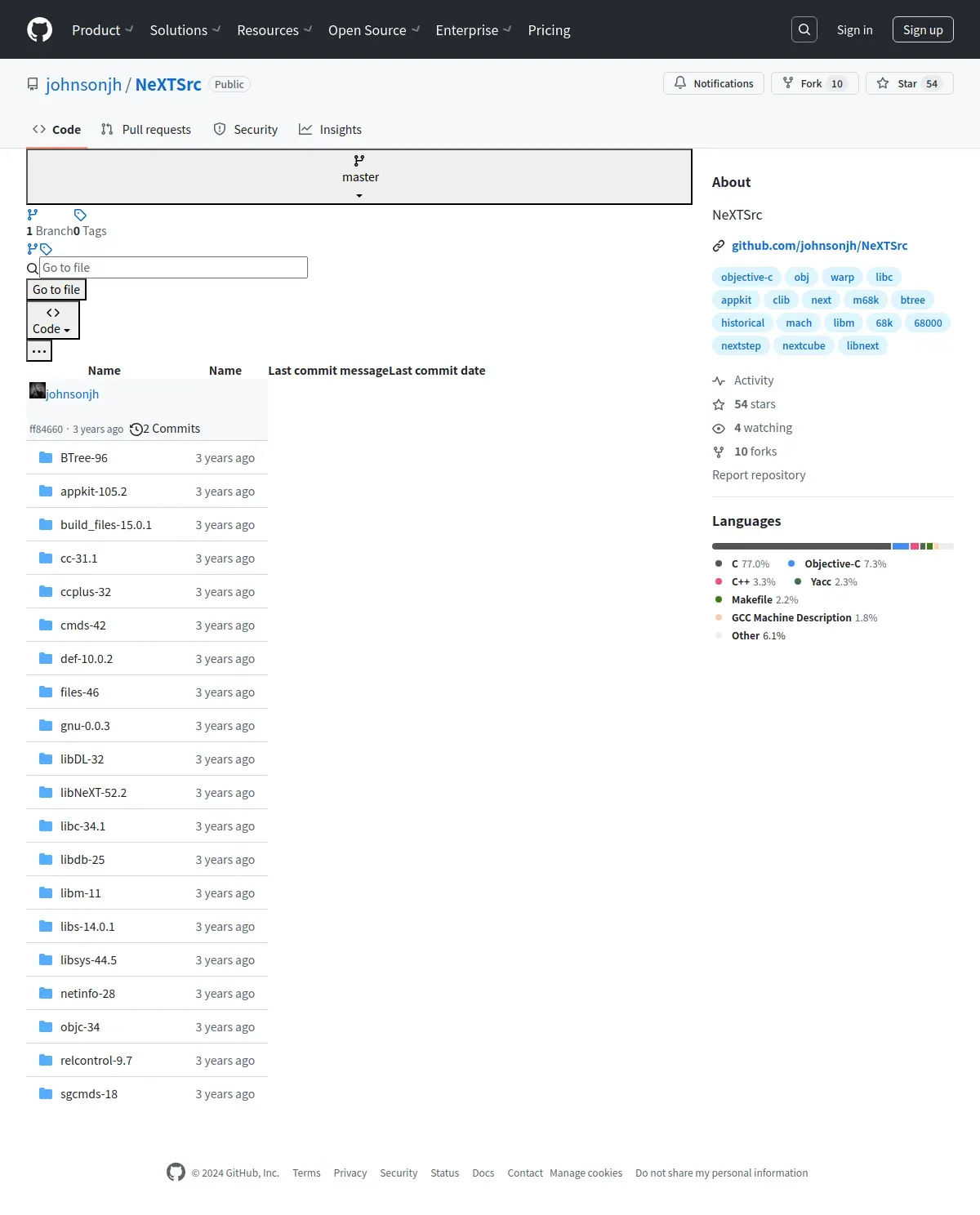Switch to the Insights tab
This screenshot has height=1215, width=980.
tap(330, 129)
